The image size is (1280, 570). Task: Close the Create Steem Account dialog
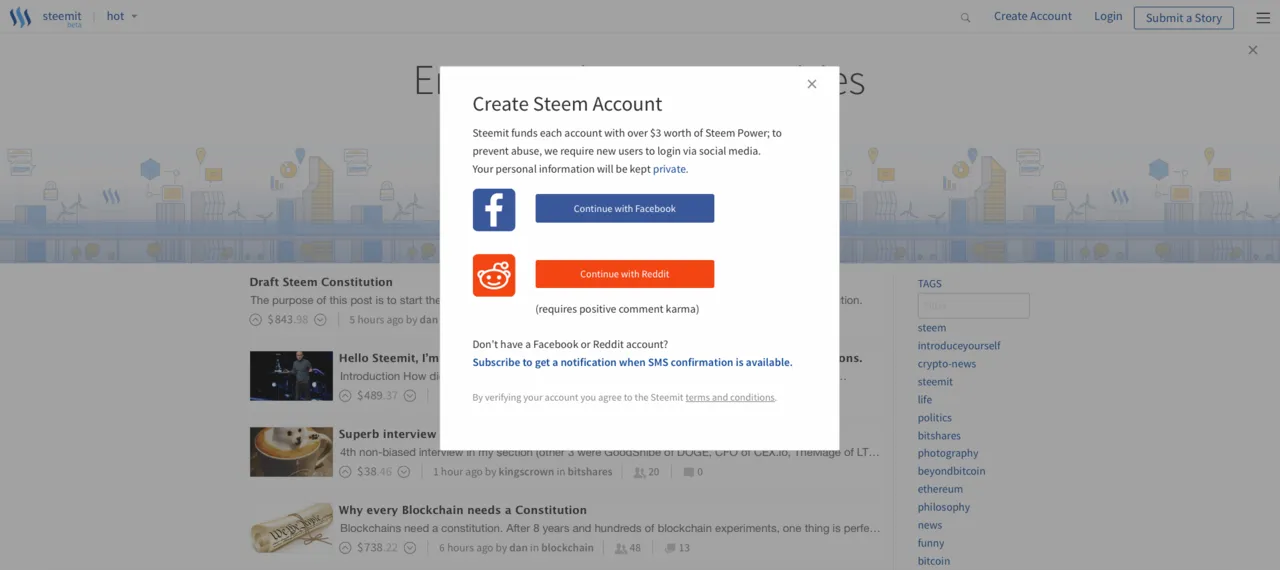(x=812, y=84)
